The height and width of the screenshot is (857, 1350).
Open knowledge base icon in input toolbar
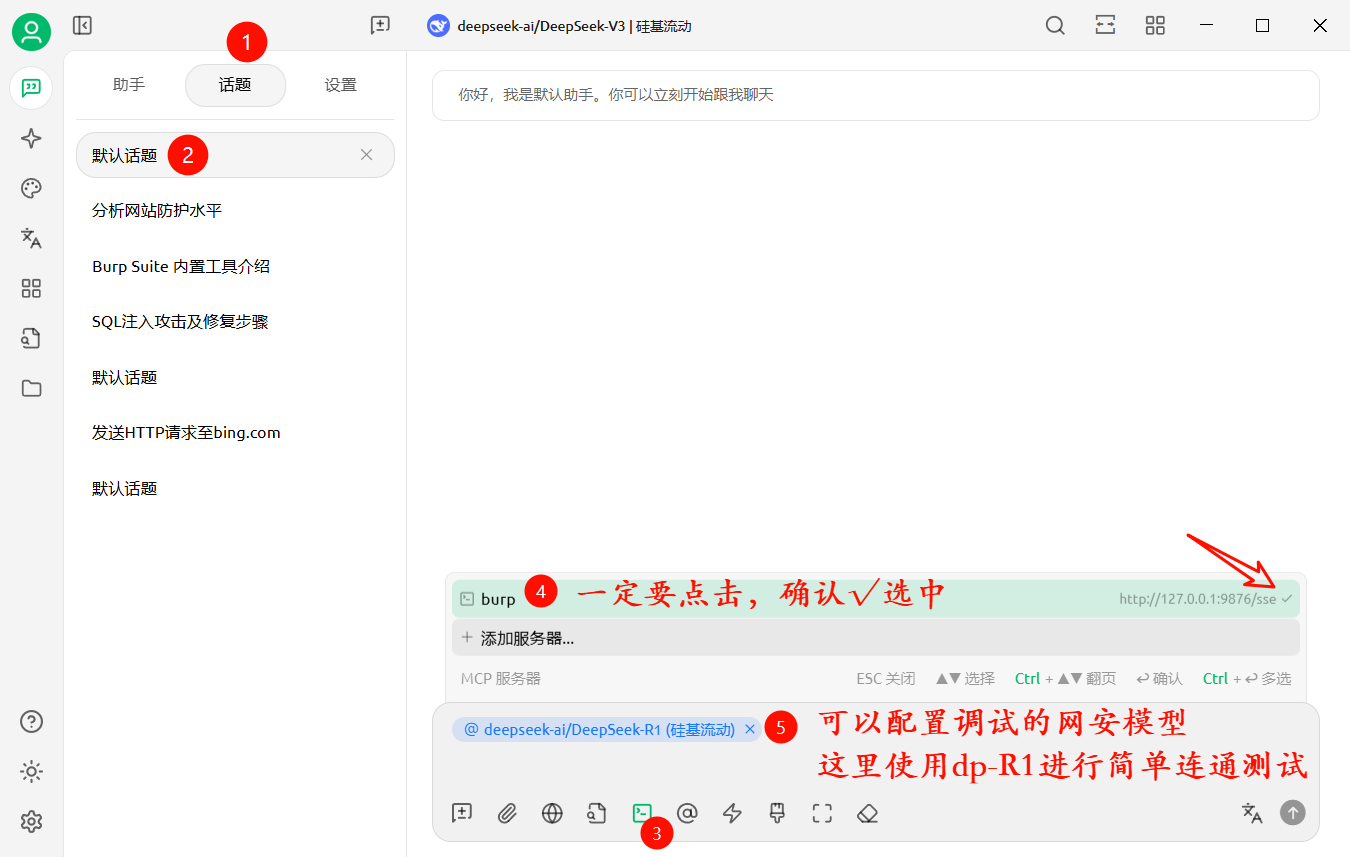coord(597,814)
